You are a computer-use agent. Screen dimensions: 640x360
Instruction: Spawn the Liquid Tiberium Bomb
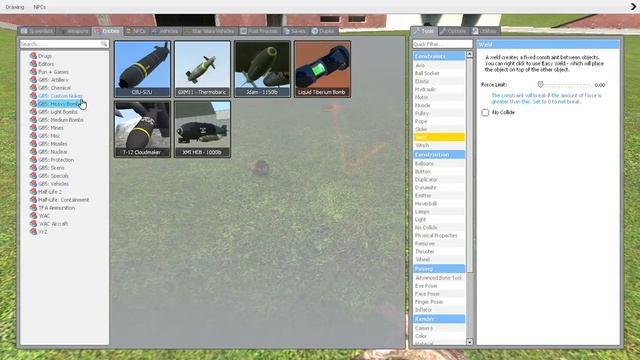click(x=322, y=69)
